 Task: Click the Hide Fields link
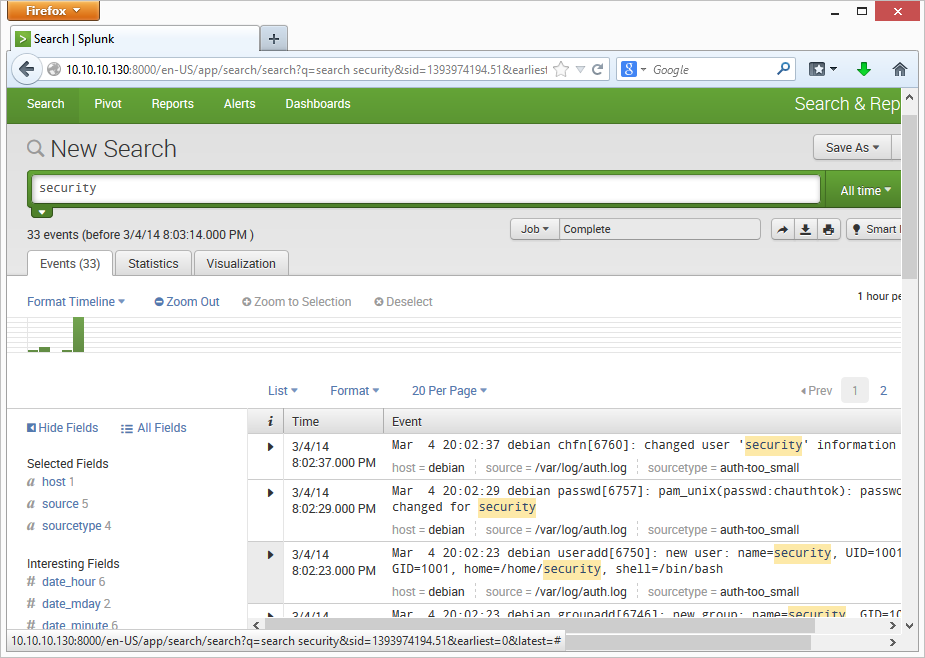[63, 428]
